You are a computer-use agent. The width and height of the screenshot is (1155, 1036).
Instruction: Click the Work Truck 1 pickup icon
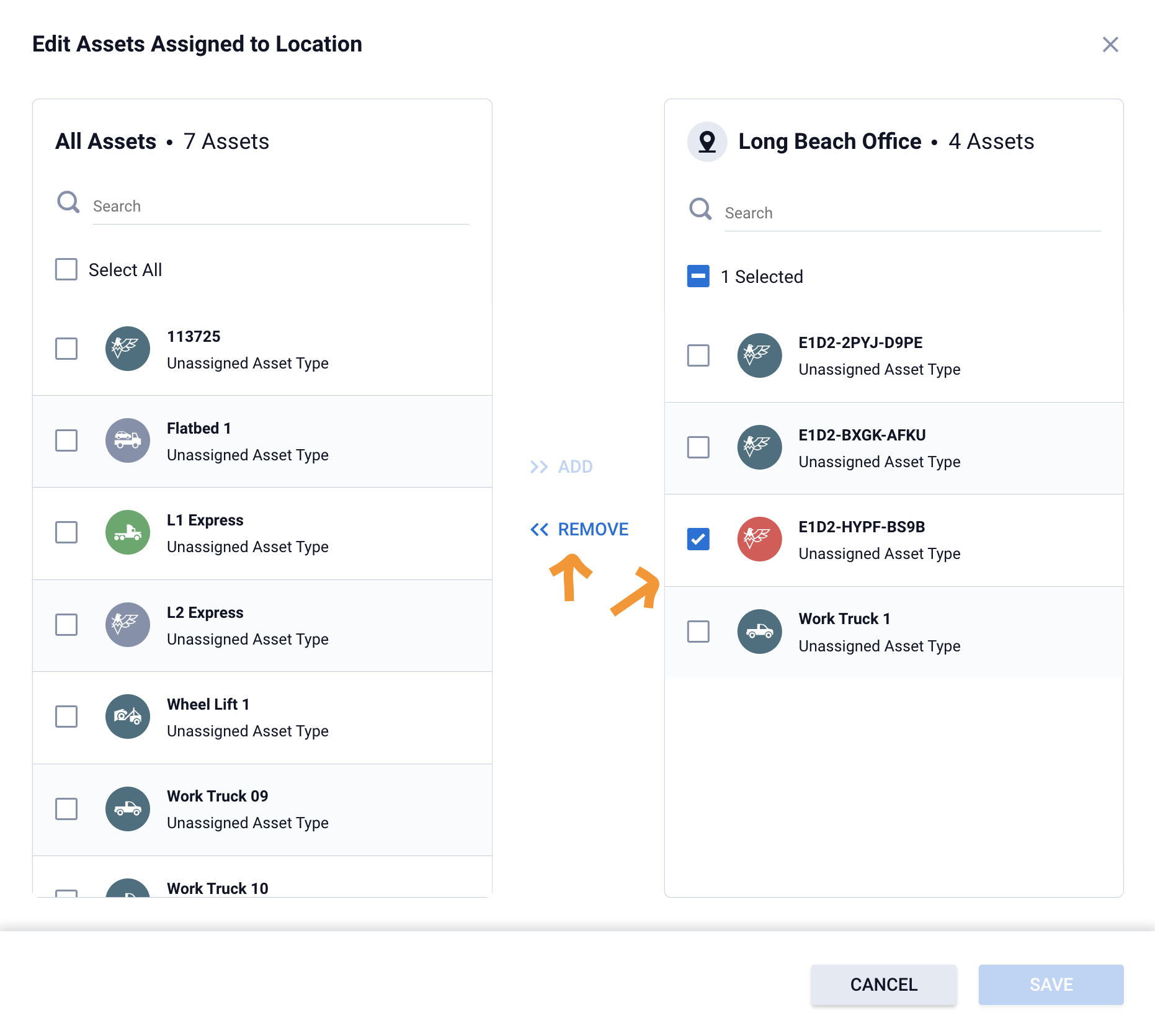pyautogui.click(x=759, y=632)
